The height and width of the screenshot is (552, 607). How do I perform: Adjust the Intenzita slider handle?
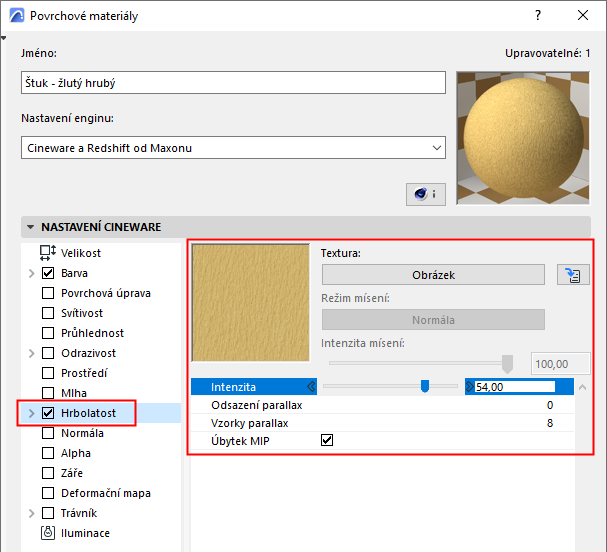pyautogui.click(x=425, y=386)
